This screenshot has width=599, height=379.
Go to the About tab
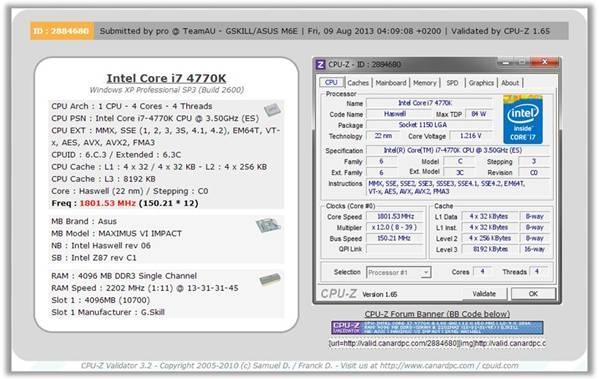click(x=510, y=83)
